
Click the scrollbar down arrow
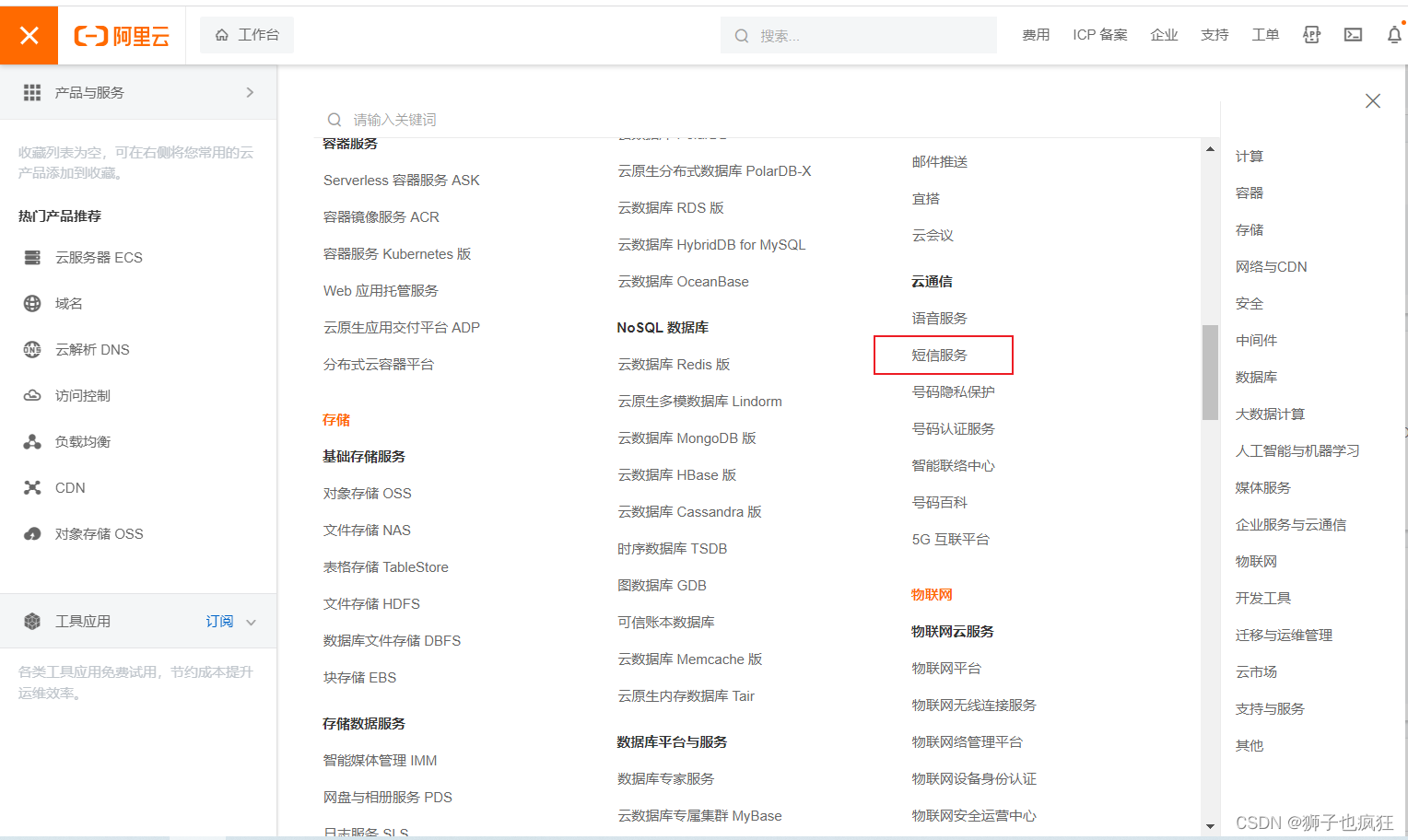1210,826
